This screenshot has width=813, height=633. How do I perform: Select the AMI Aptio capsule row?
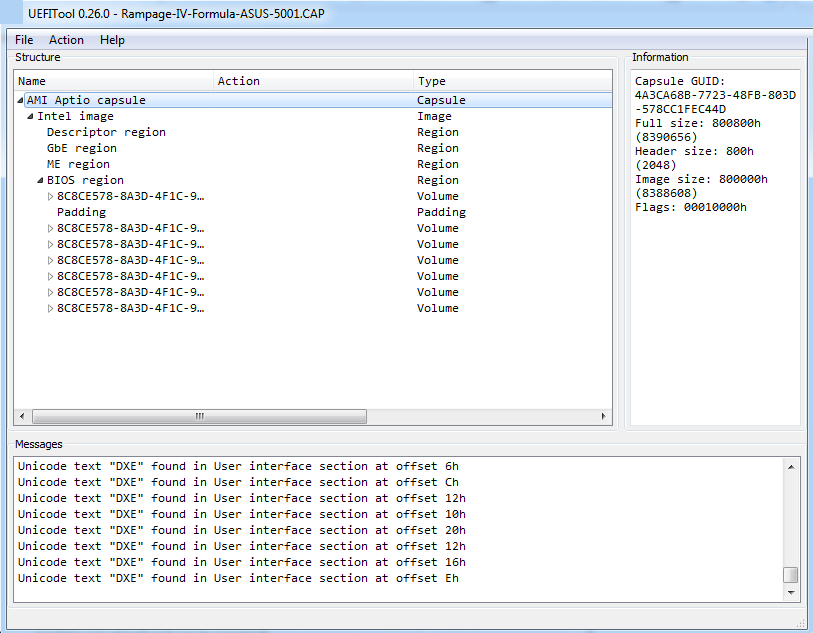click(318, 100)
